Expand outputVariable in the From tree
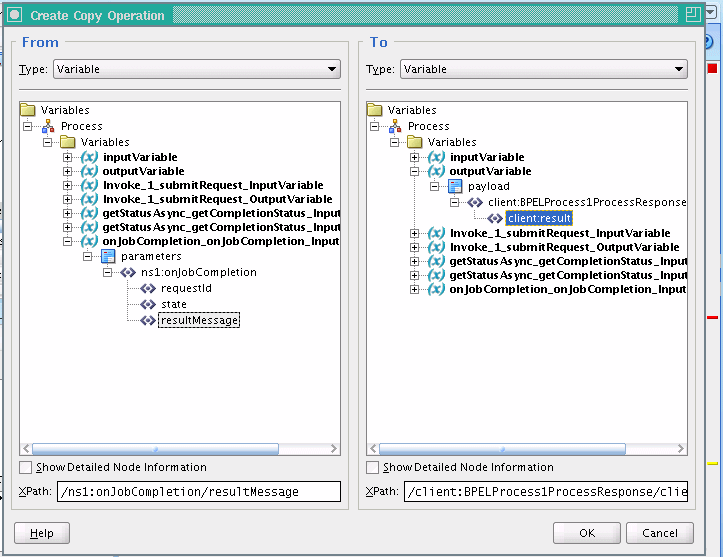Image resolution: width=723 pixels, height=557 pixels. coord(67,172)
